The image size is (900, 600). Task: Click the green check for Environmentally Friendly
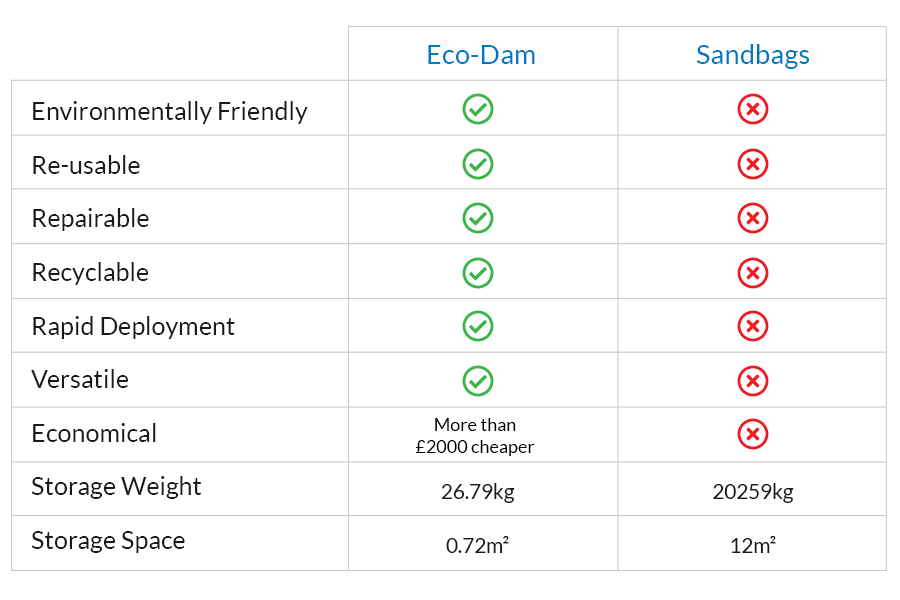478,109
